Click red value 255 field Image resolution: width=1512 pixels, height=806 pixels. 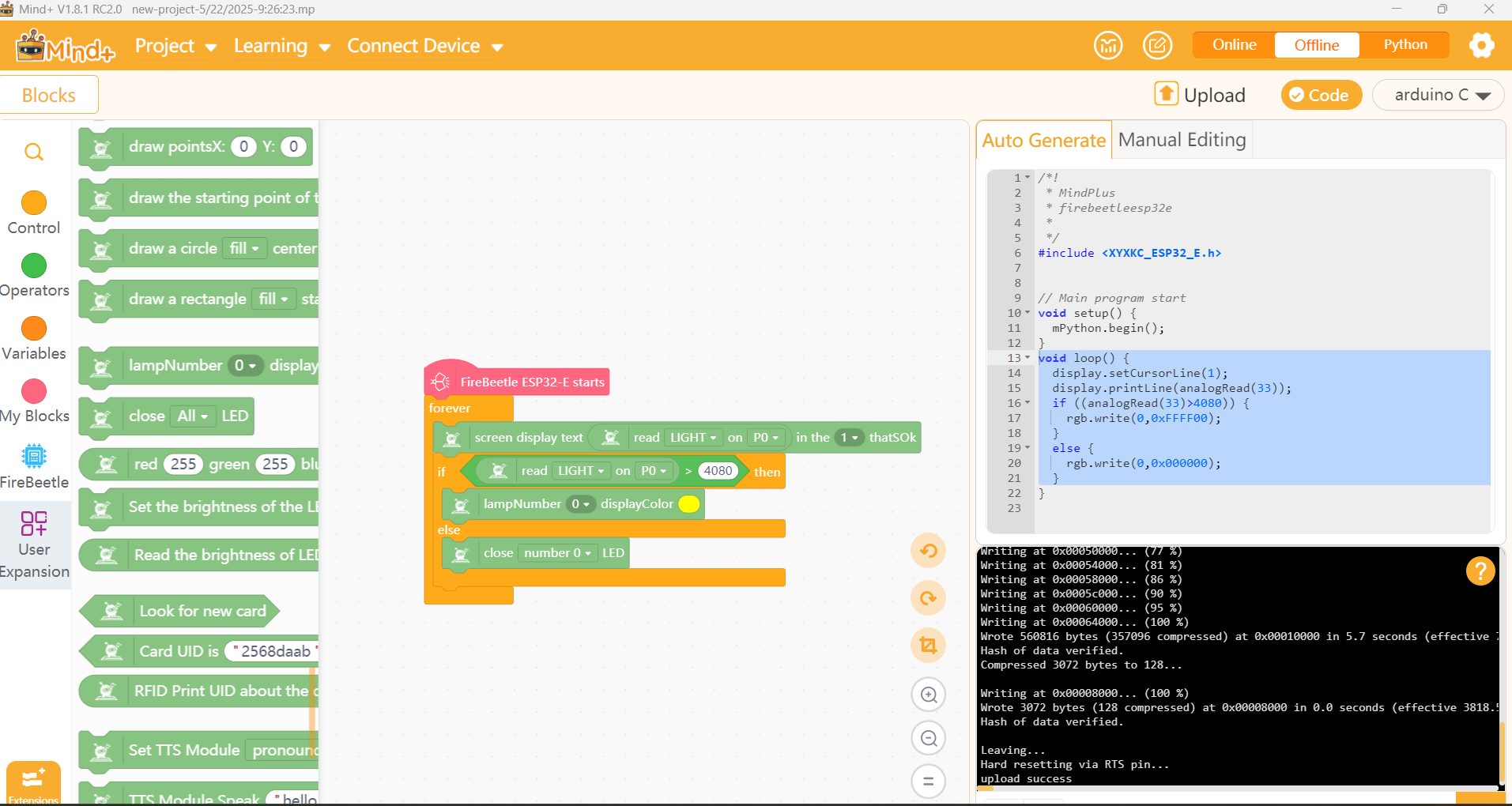coord(183,464)
